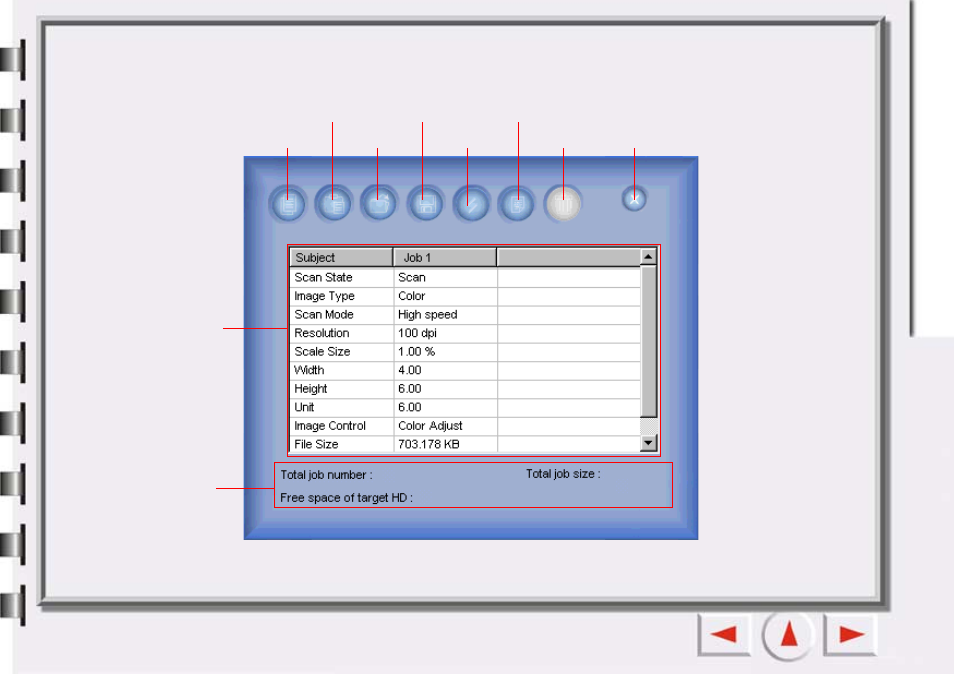954x674 pixels.
Task: Click the 100 dpi value cell
Action: (x=445, y=333)
